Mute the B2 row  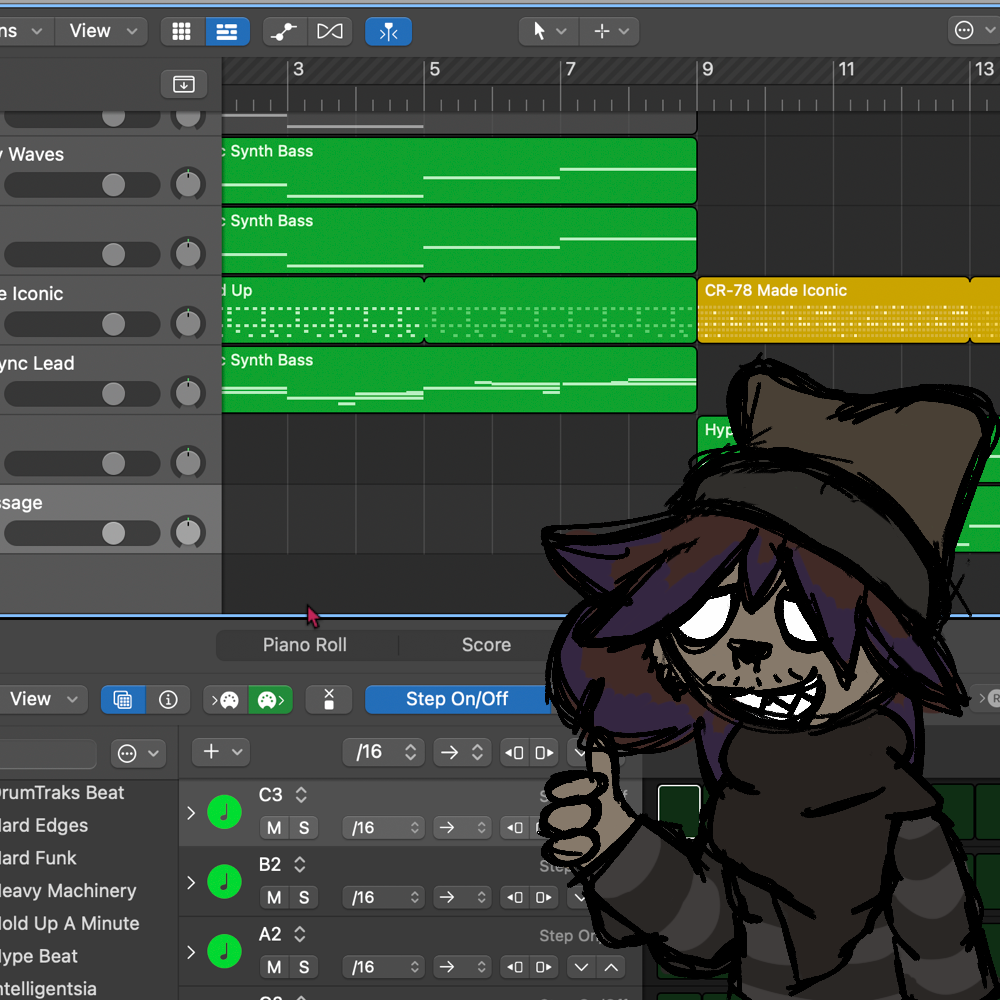tap(274, 897)
